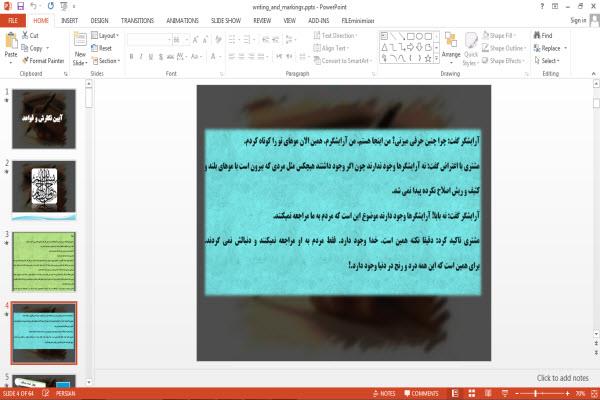Screen dimensions: 600x400
Task: Select slide 3 green thumbnail
Action: 44,261
